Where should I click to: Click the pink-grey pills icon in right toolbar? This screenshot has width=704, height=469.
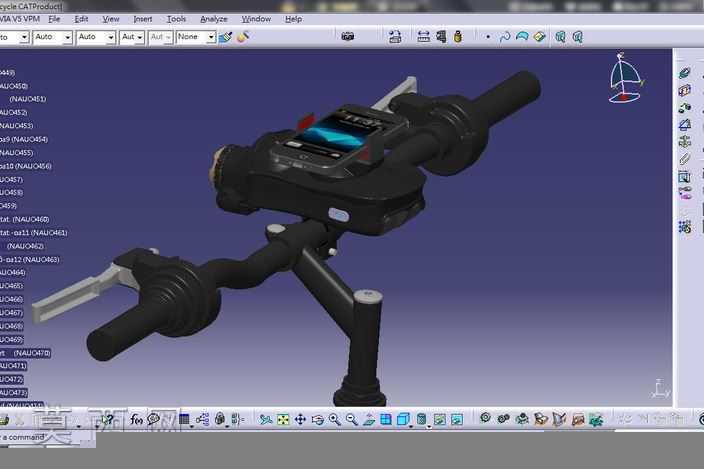685,194
